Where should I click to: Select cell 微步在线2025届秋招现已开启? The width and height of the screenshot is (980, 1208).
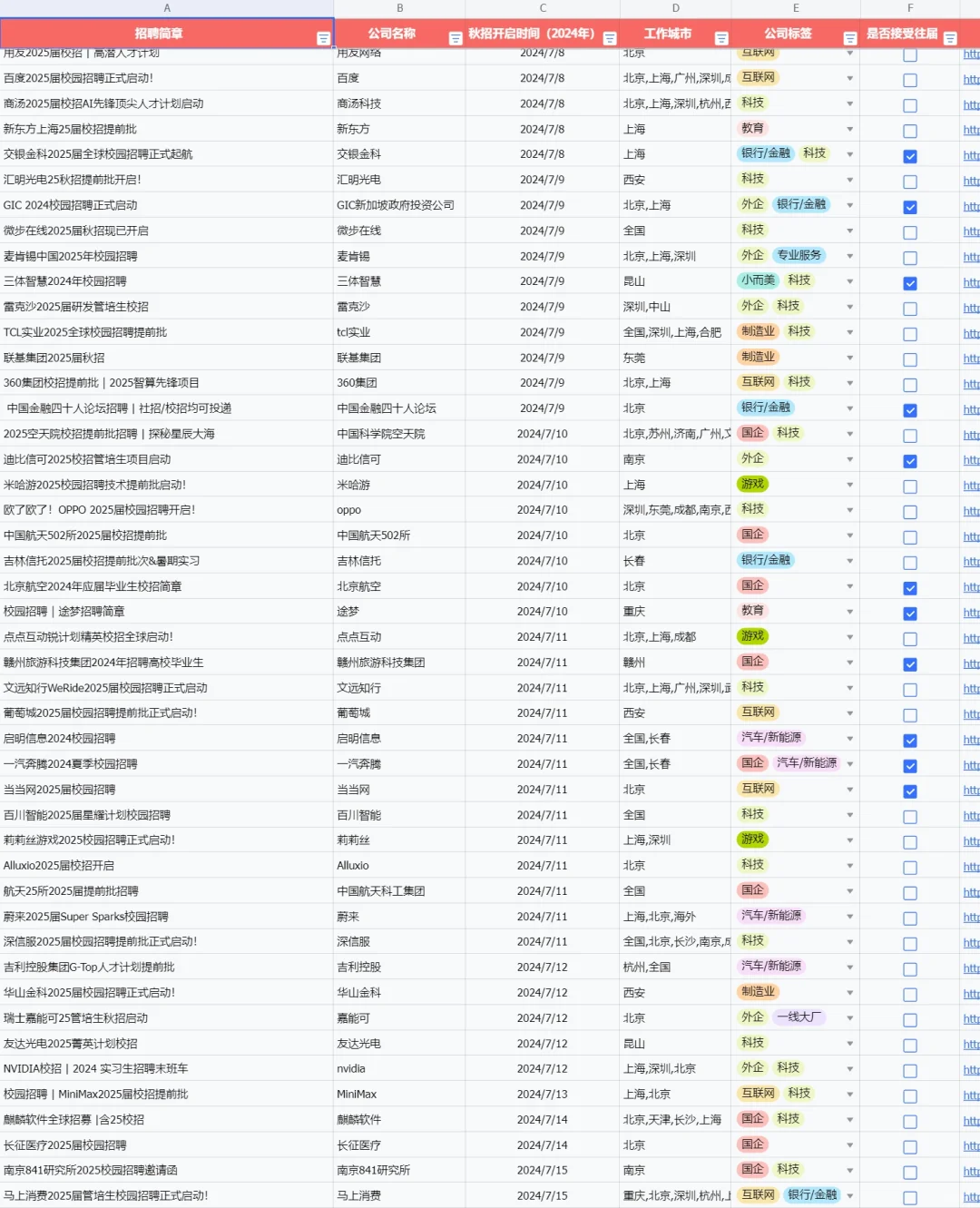click(167, 231)
